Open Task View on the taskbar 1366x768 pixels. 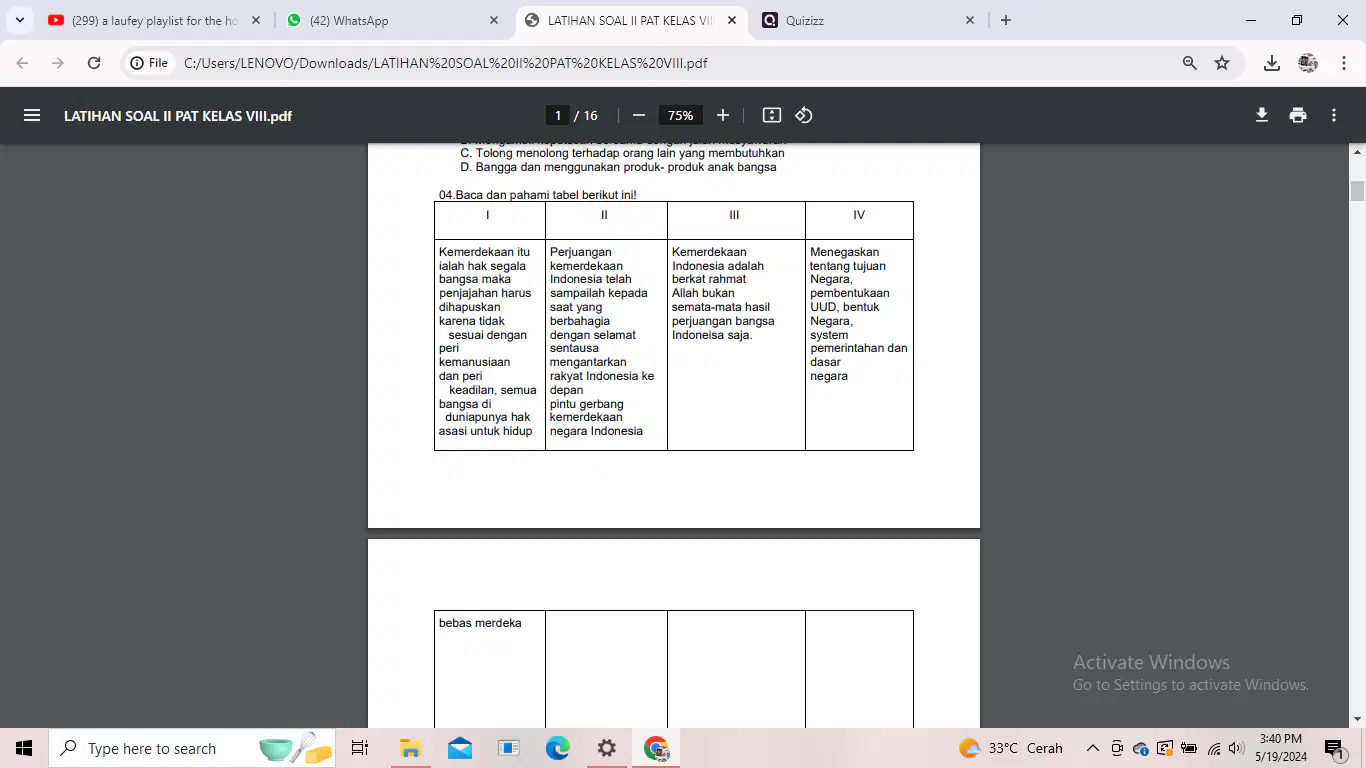click(360, 748)
